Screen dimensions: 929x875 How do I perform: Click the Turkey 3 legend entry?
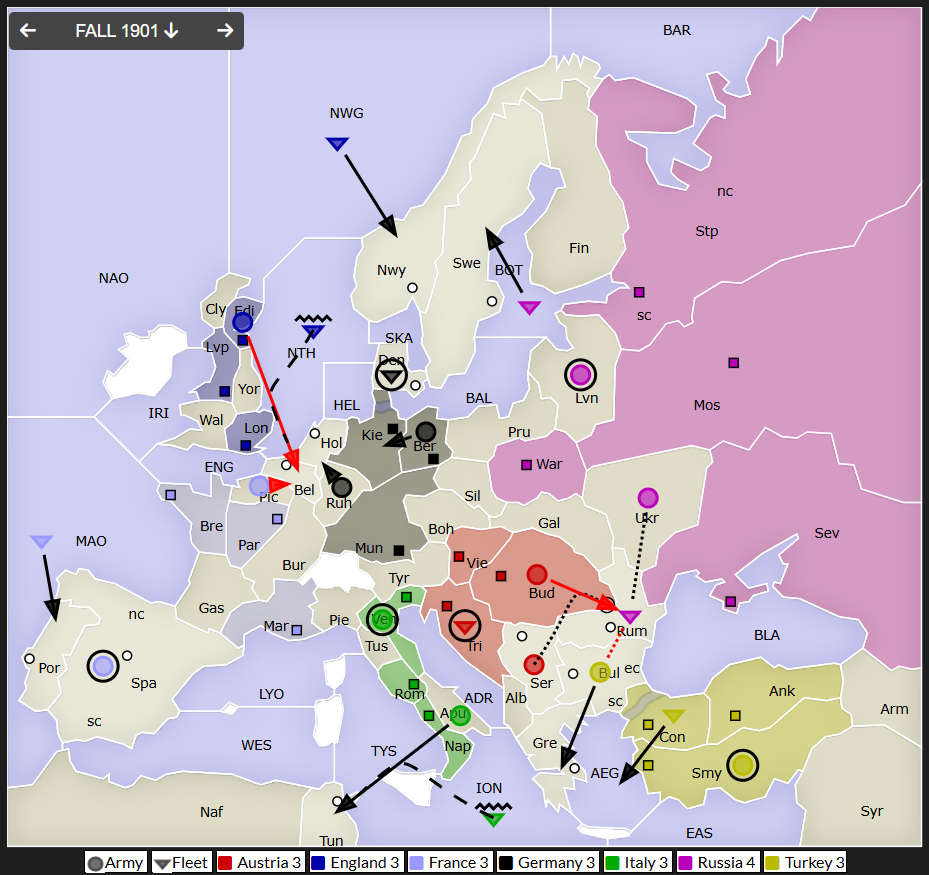805,862
